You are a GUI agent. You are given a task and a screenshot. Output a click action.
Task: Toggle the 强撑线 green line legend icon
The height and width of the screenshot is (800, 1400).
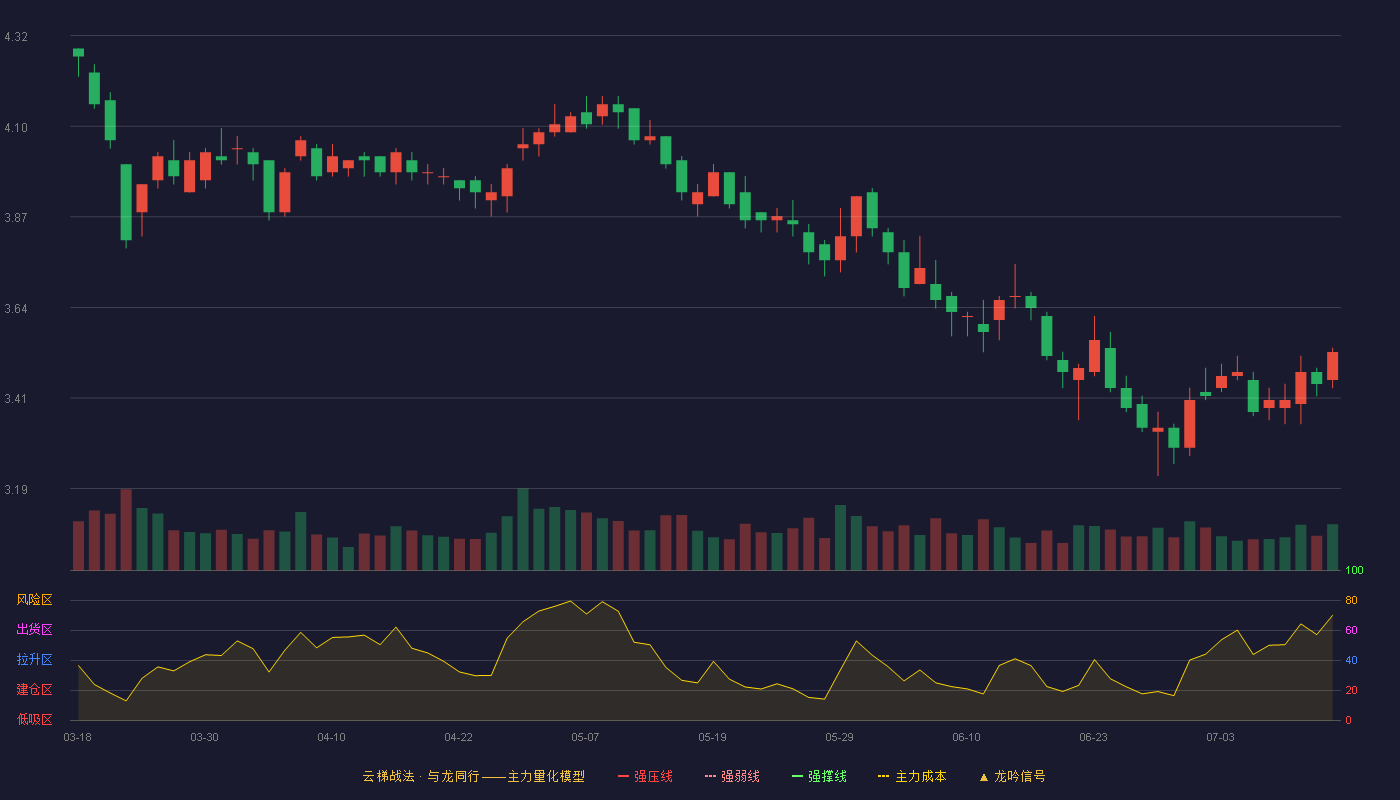click(x=797, y=776)
